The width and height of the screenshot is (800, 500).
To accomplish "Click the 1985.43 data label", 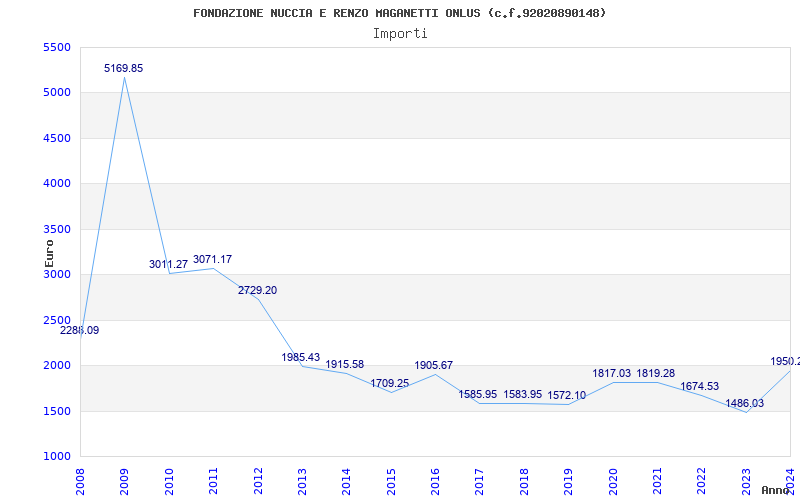I will (301, 357).
